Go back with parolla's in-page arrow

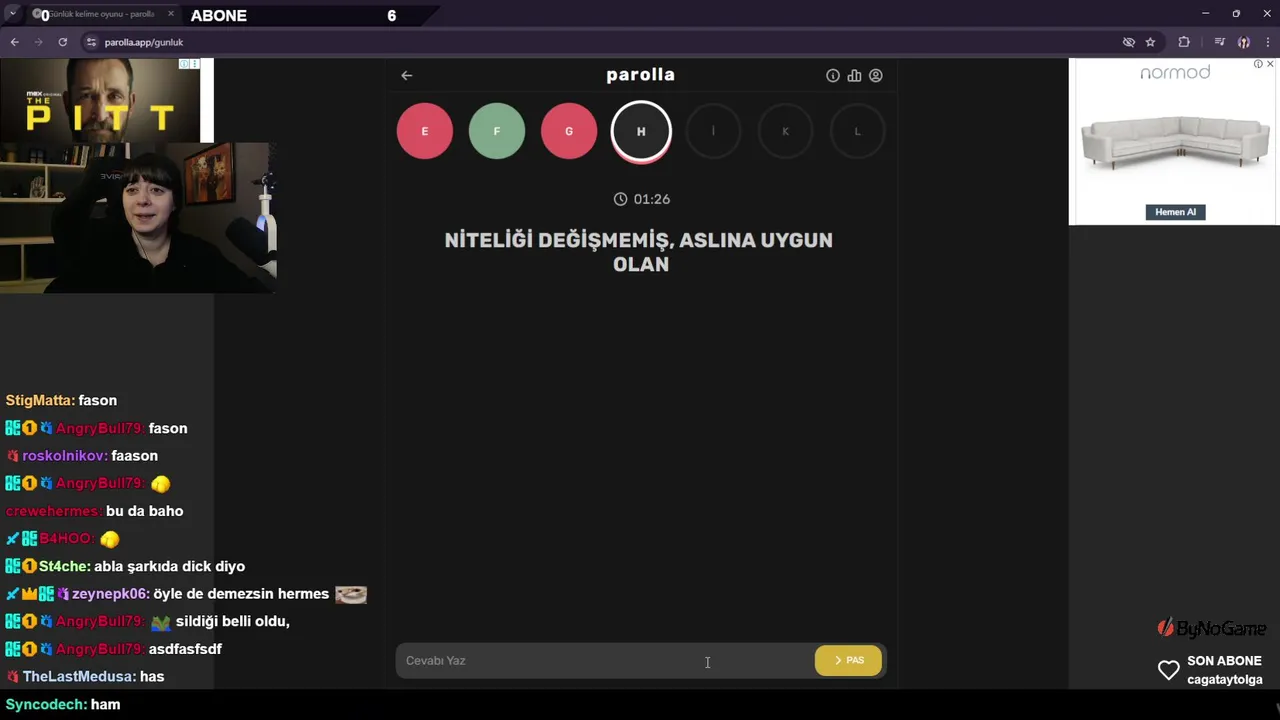[406, 75]
